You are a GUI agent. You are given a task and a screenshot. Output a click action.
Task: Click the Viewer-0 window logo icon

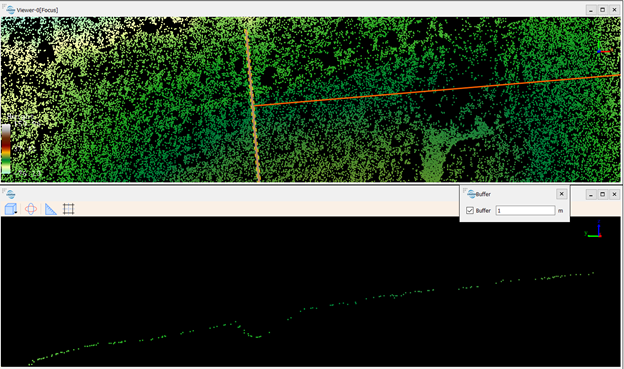click(x=11, y=10)
